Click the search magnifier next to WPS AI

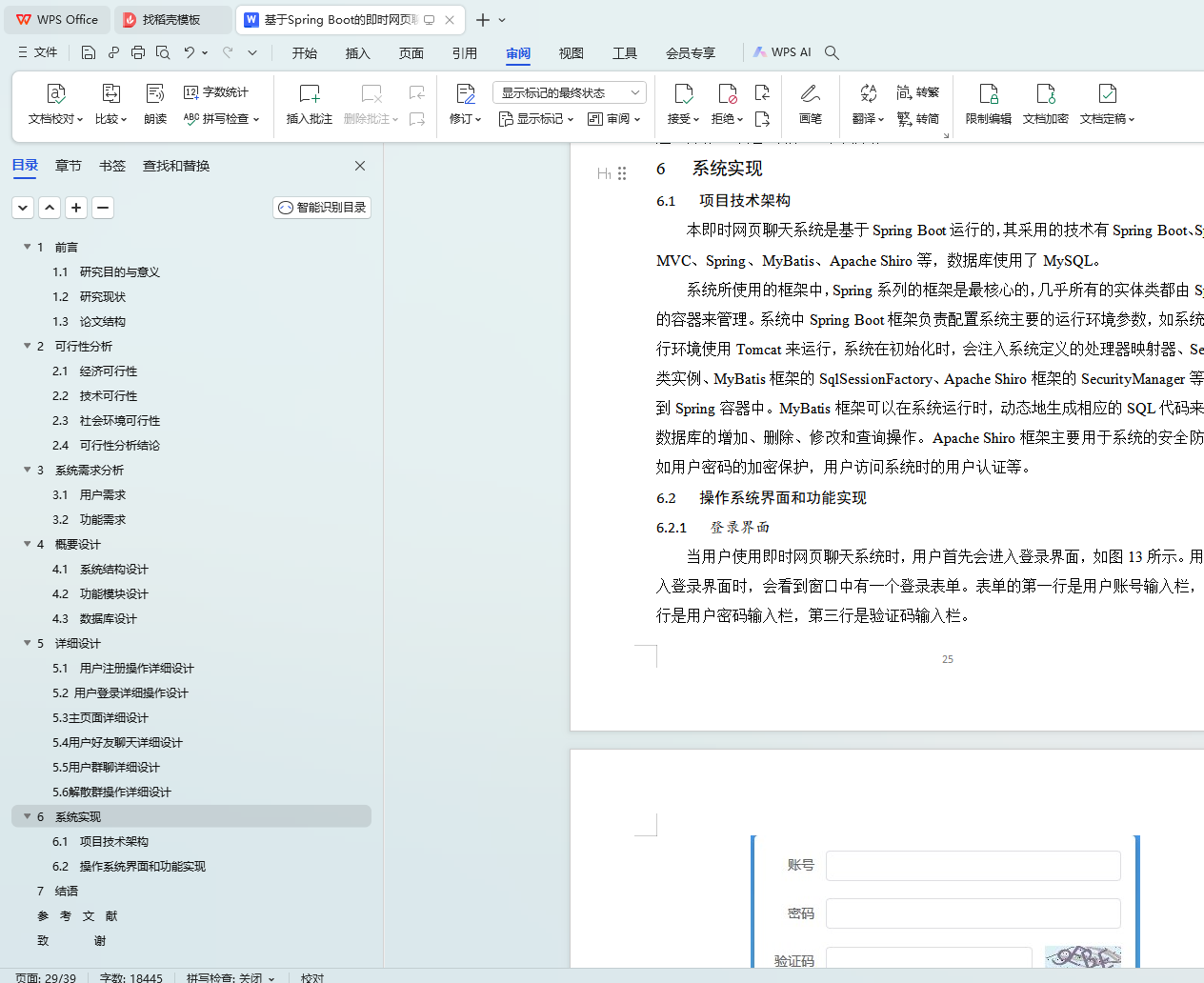click(x=832, y=52)
